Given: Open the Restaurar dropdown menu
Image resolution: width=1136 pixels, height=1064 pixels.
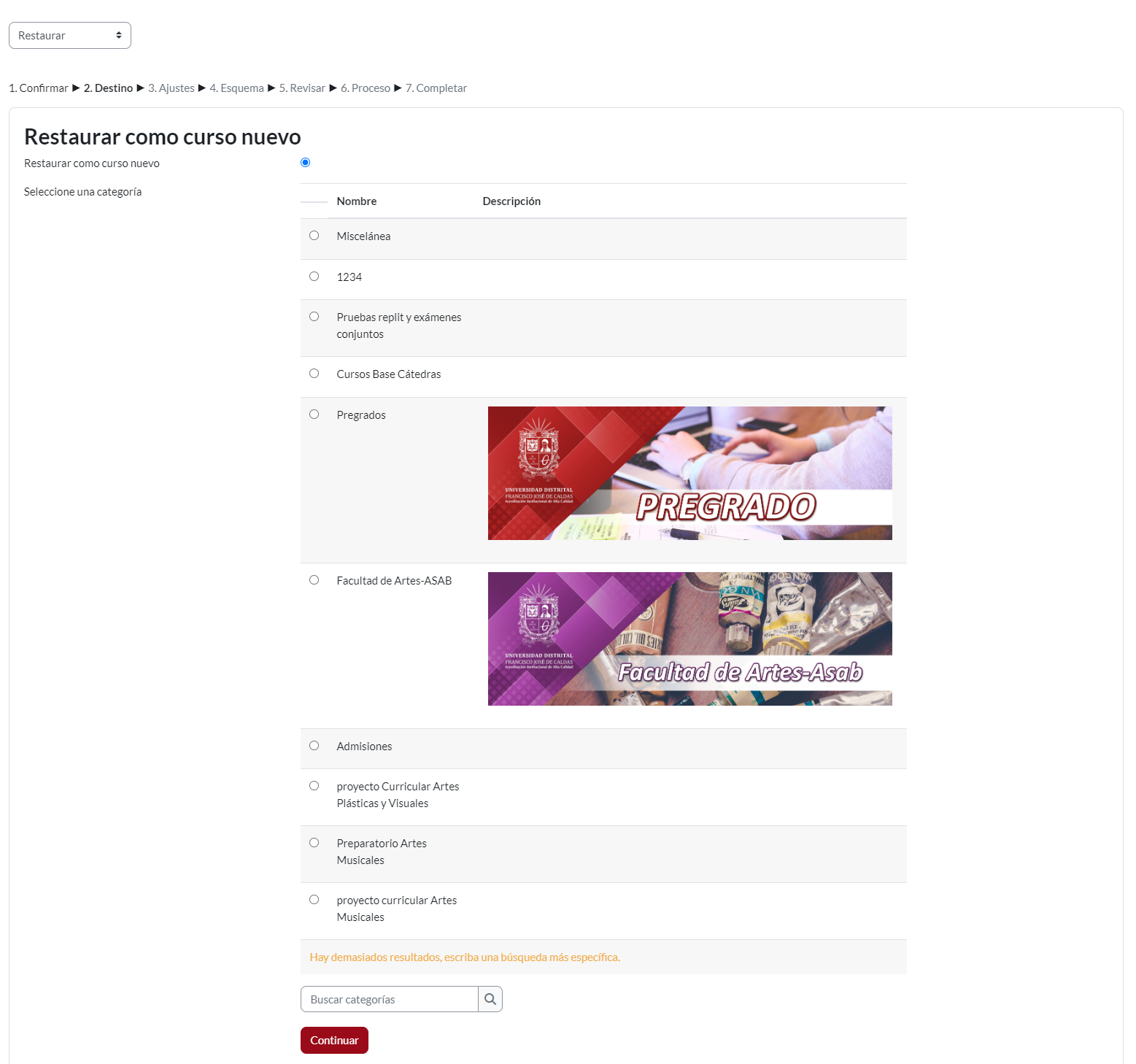Looking at the screenshot, I should (70, 36).
